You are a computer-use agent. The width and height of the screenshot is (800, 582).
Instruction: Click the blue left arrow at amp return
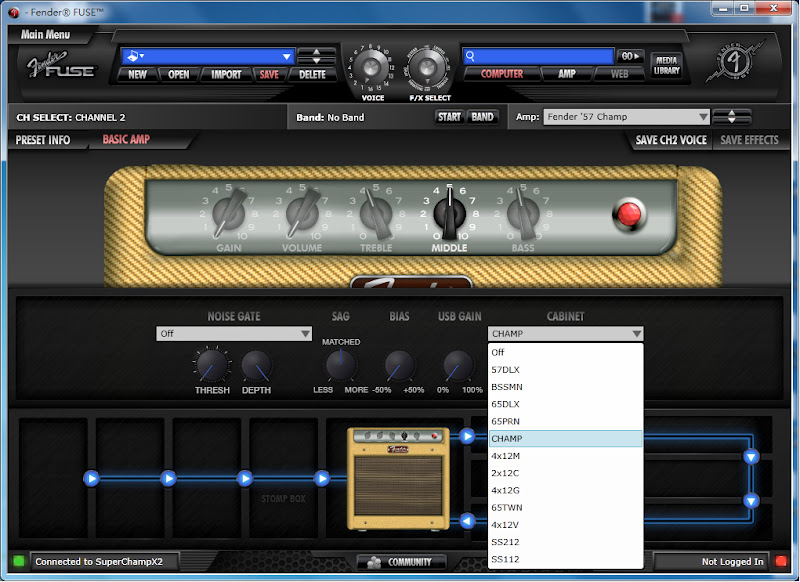pos(467,521)
